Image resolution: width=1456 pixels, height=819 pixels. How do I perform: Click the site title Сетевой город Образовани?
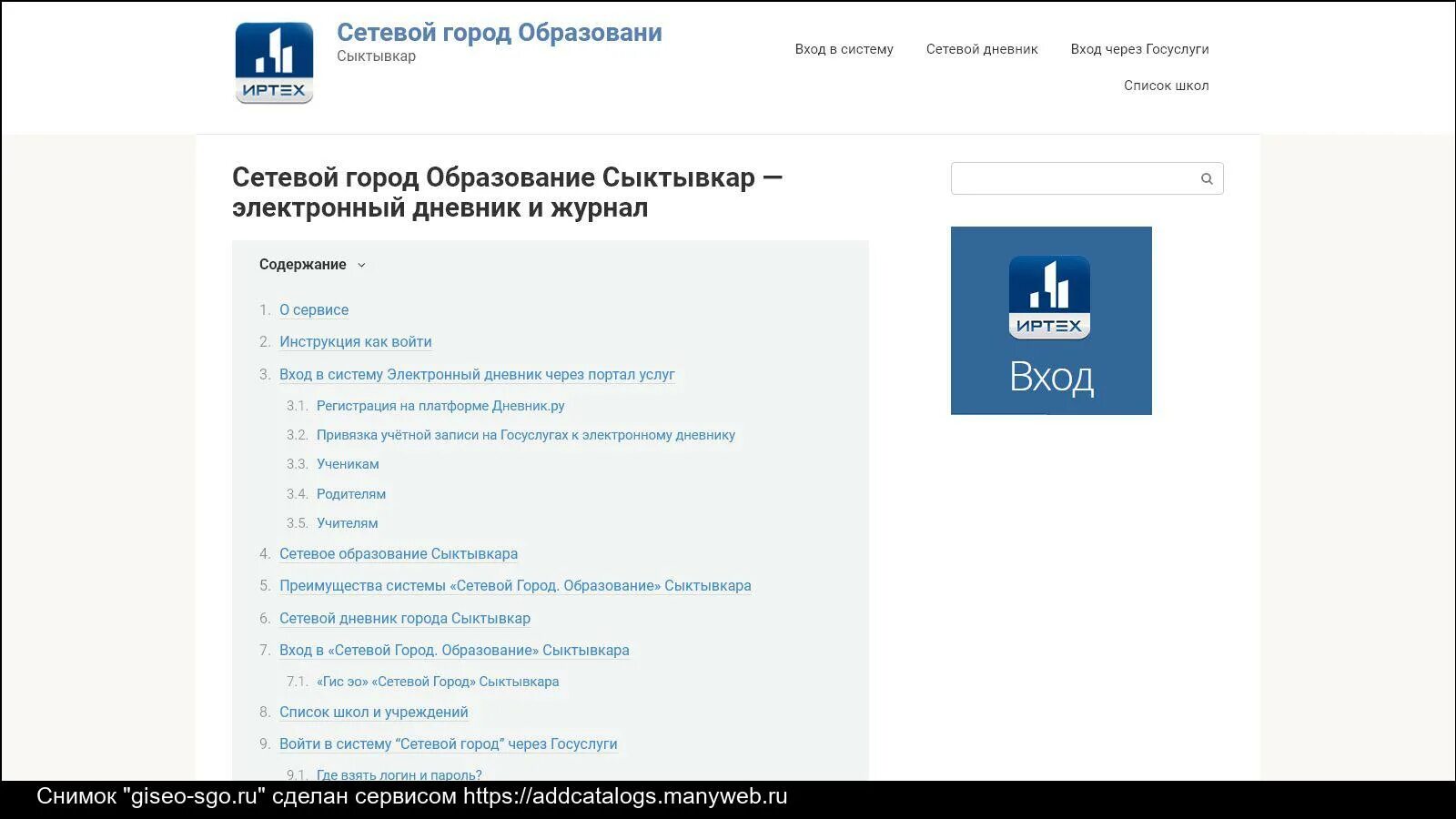tap(500, 32)
